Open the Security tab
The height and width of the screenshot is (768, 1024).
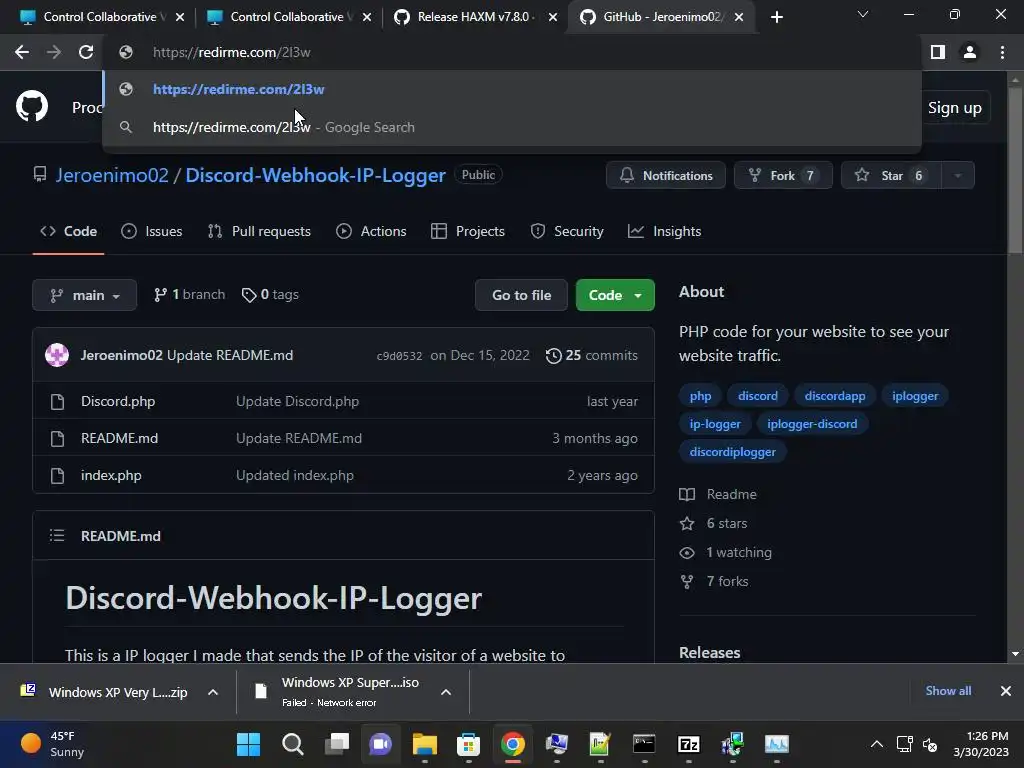pos(567,231)
